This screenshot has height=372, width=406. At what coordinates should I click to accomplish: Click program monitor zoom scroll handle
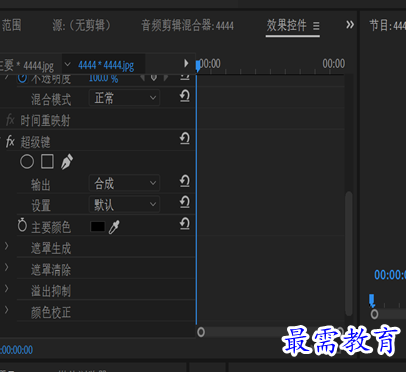tap(374, 314)
